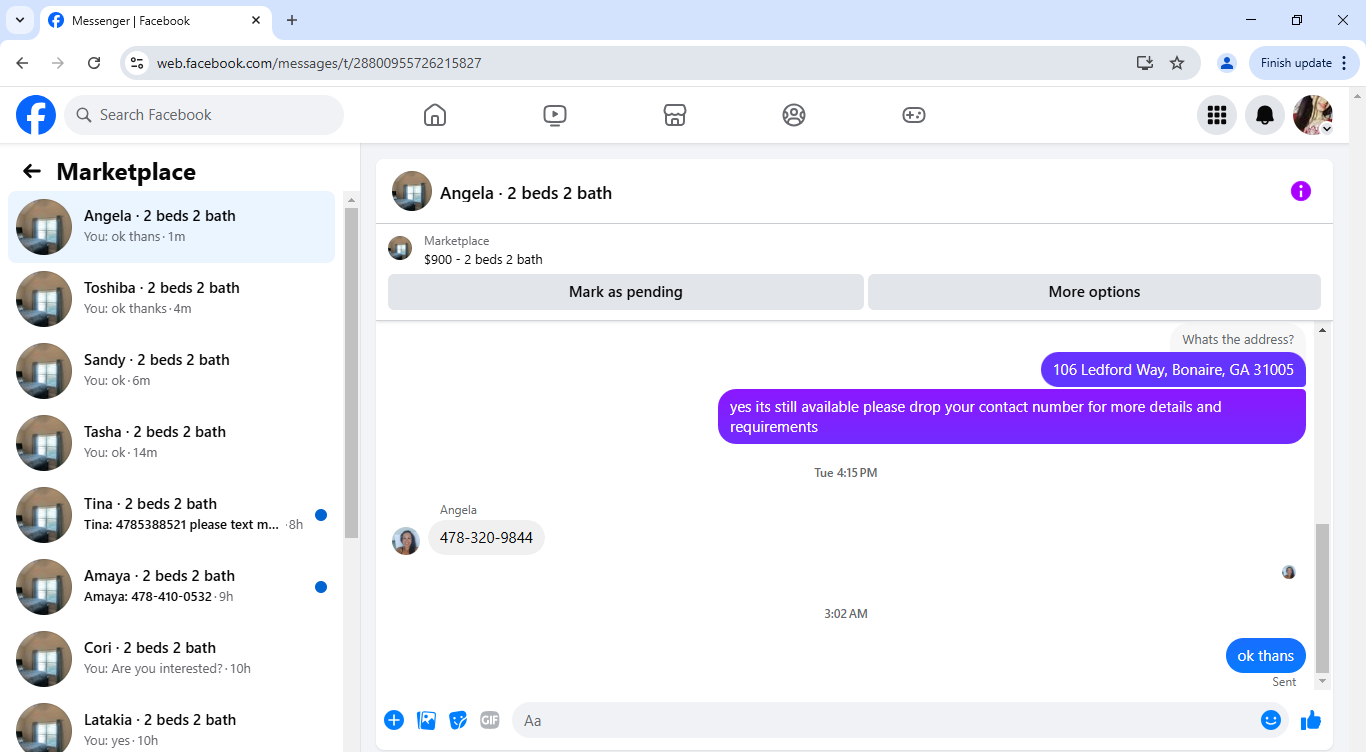Open Cori's 2 beds 2 bath conversation
The image size is (1366, 752).
click(x=171, y=659)
